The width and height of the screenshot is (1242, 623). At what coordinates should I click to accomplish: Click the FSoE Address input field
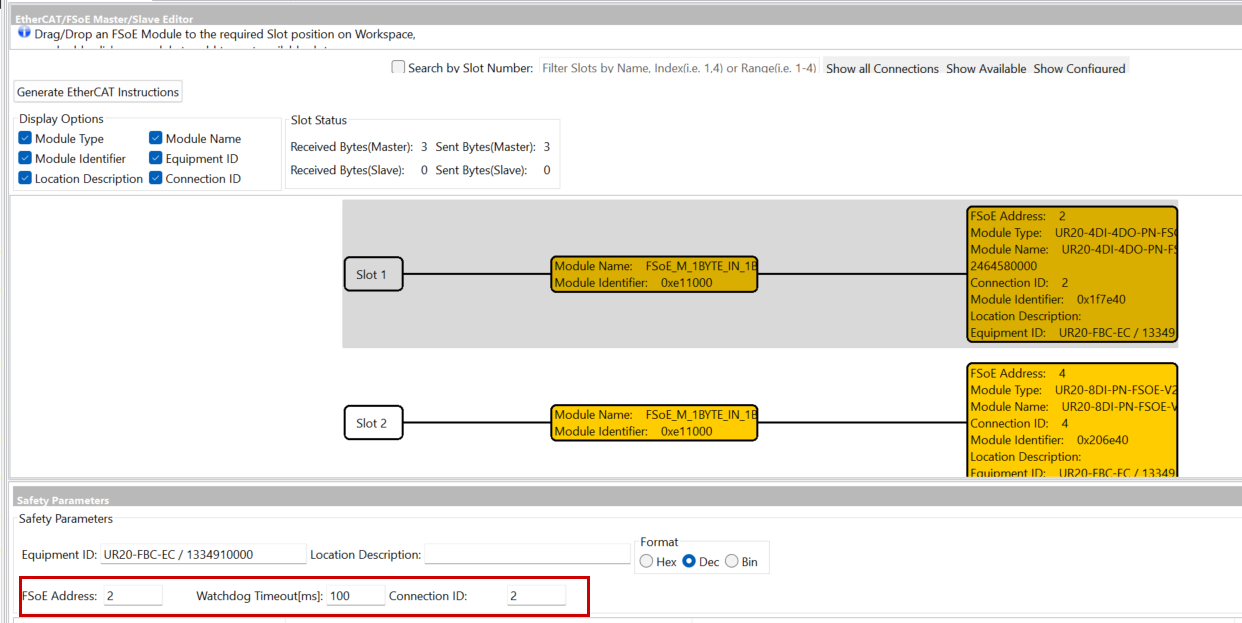click(132, 596)
